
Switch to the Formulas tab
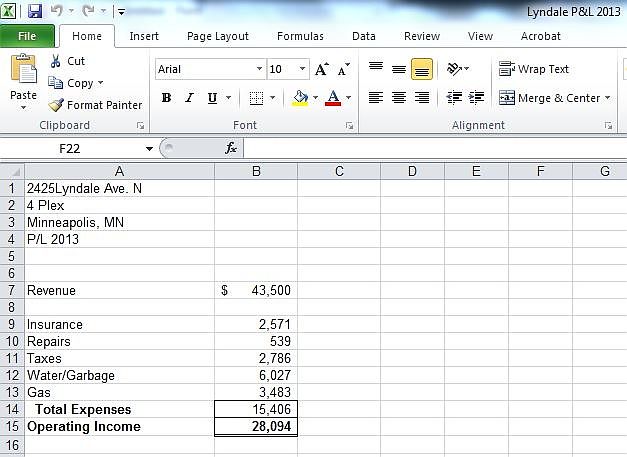[300, 36]
